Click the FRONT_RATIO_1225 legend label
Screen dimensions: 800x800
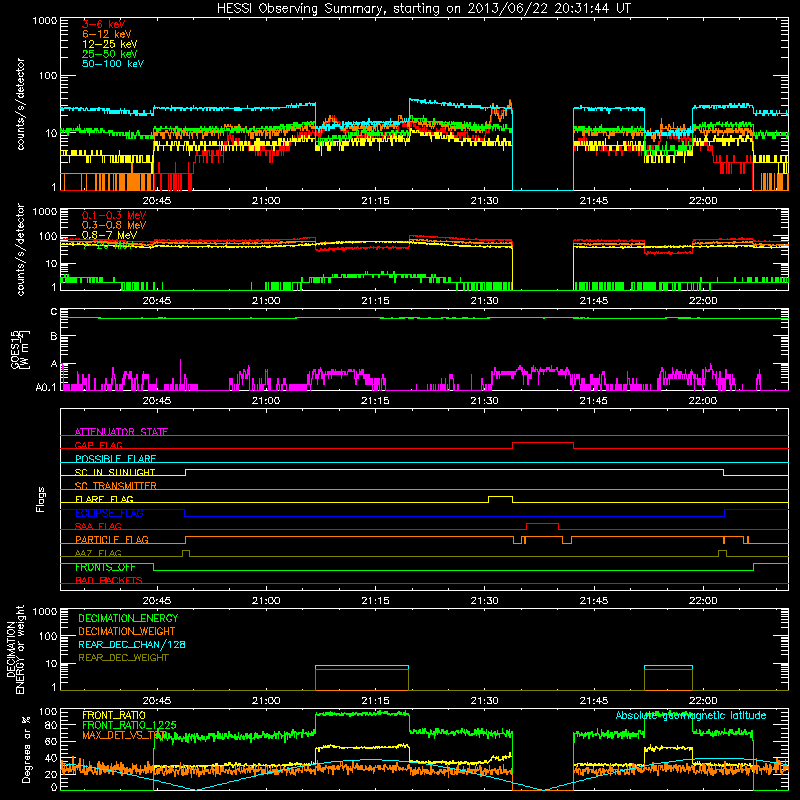[x=129, y=725]
